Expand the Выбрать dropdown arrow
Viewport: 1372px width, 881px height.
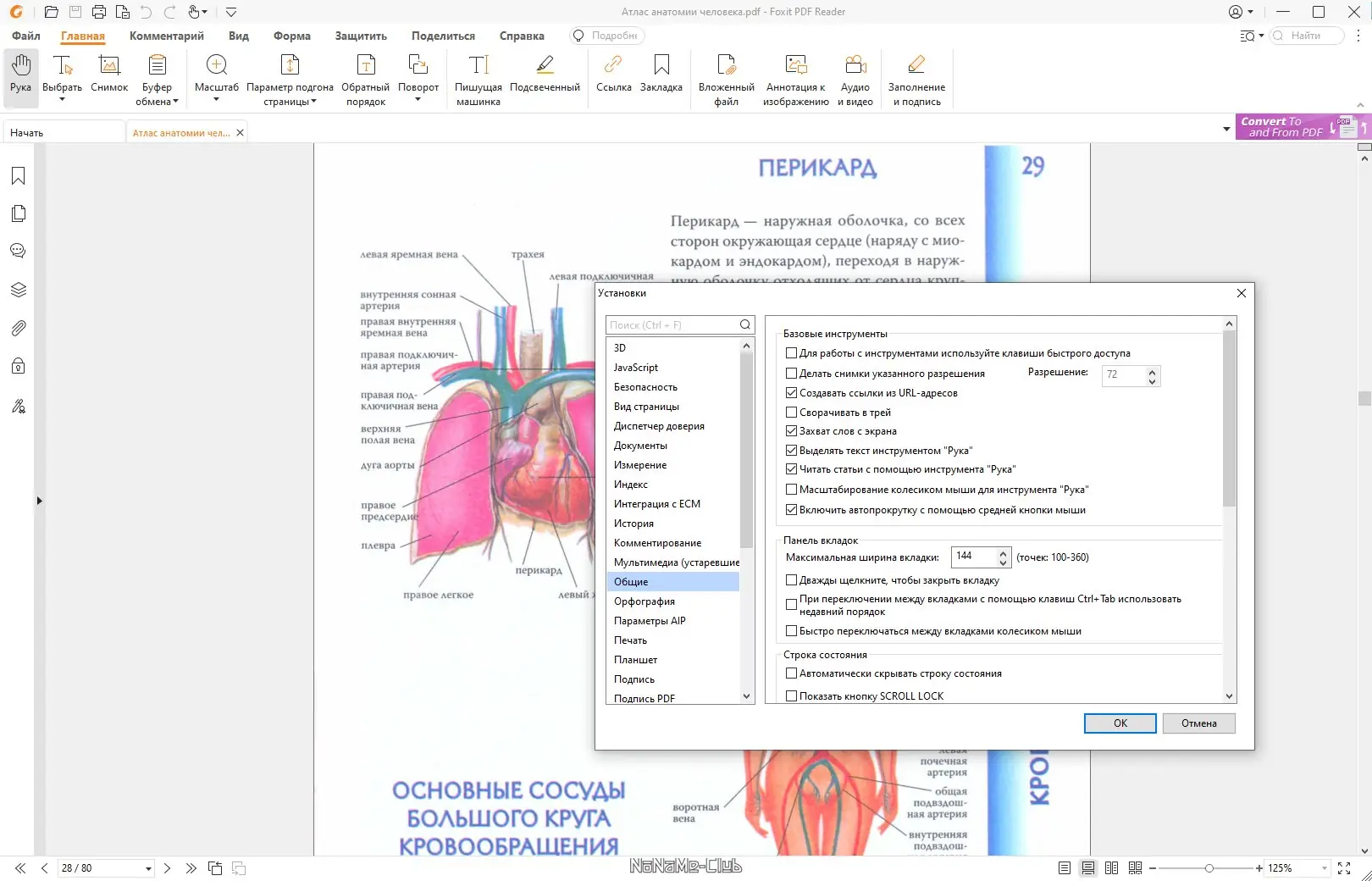coord(62,100)
